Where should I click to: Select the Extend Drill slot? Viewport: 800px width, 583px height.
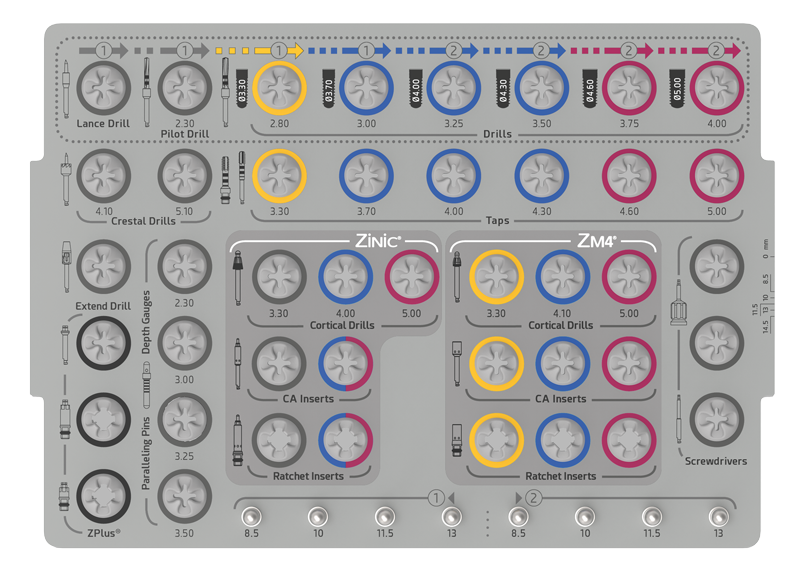tap(103, 265)
